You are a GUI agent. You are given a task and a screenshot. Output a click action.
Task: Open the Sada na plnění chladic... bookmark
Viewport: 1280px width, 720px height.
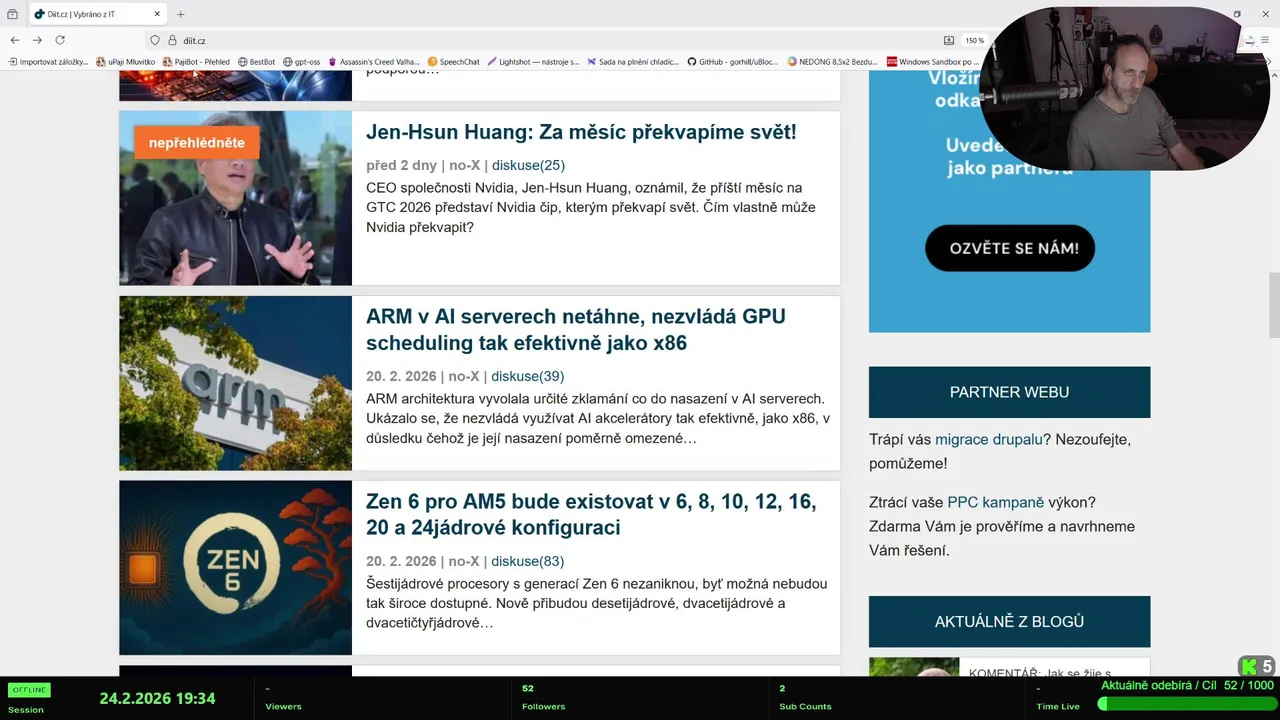click(x=633, y=62)
